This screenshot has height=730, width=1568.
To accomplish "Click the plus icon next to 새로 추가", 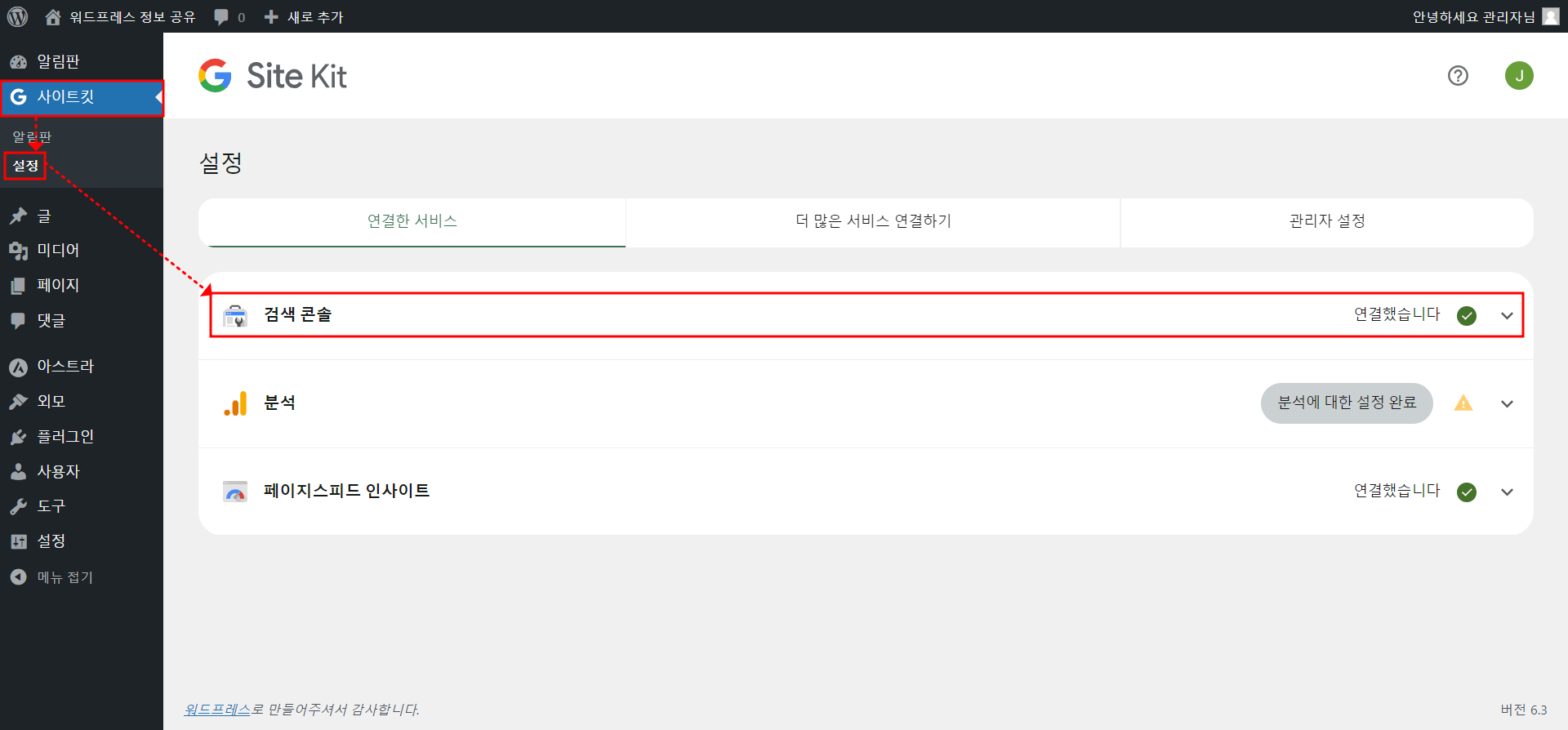I will point(271,17).
